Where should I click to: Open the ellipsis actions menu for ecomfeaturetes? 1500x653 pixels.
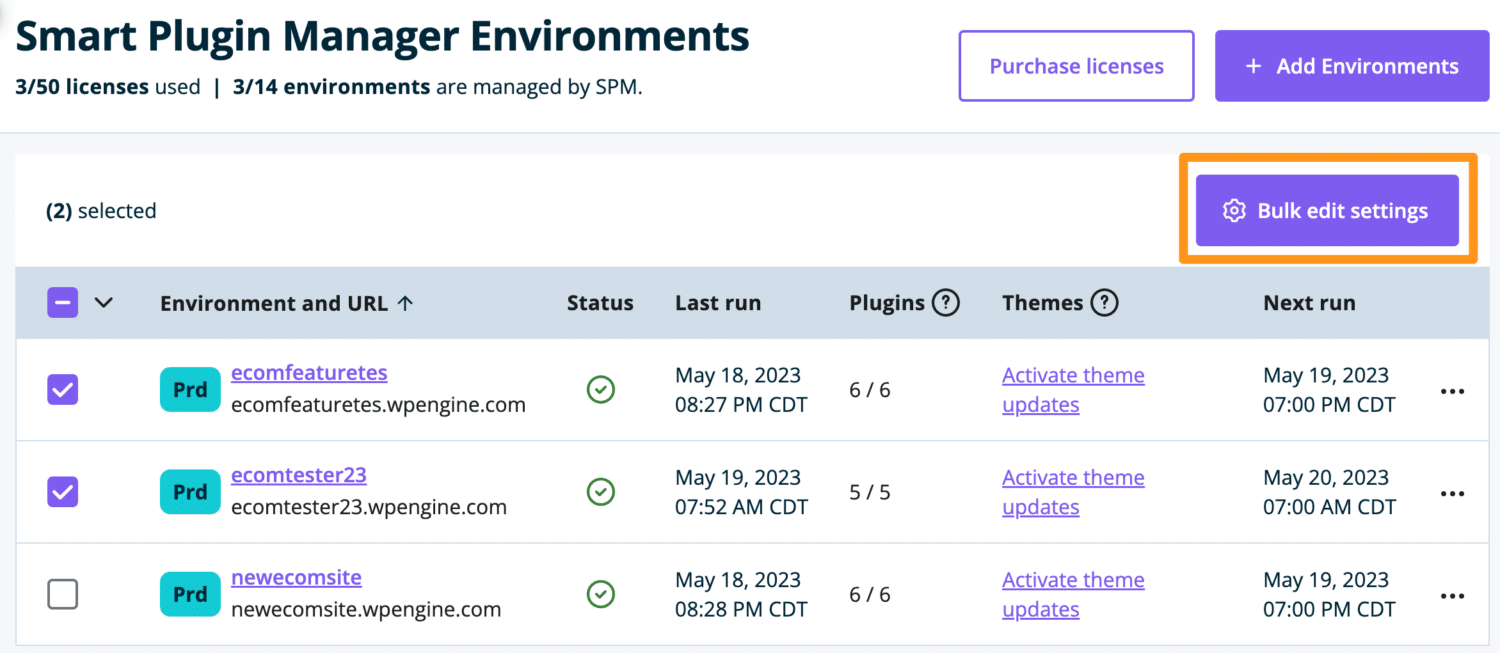[x=1452, y=391]
